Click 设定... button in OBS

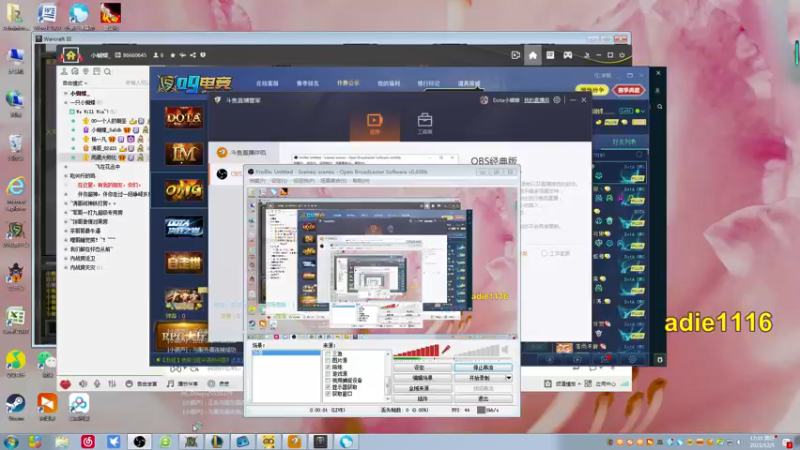[x=422, y=367]
